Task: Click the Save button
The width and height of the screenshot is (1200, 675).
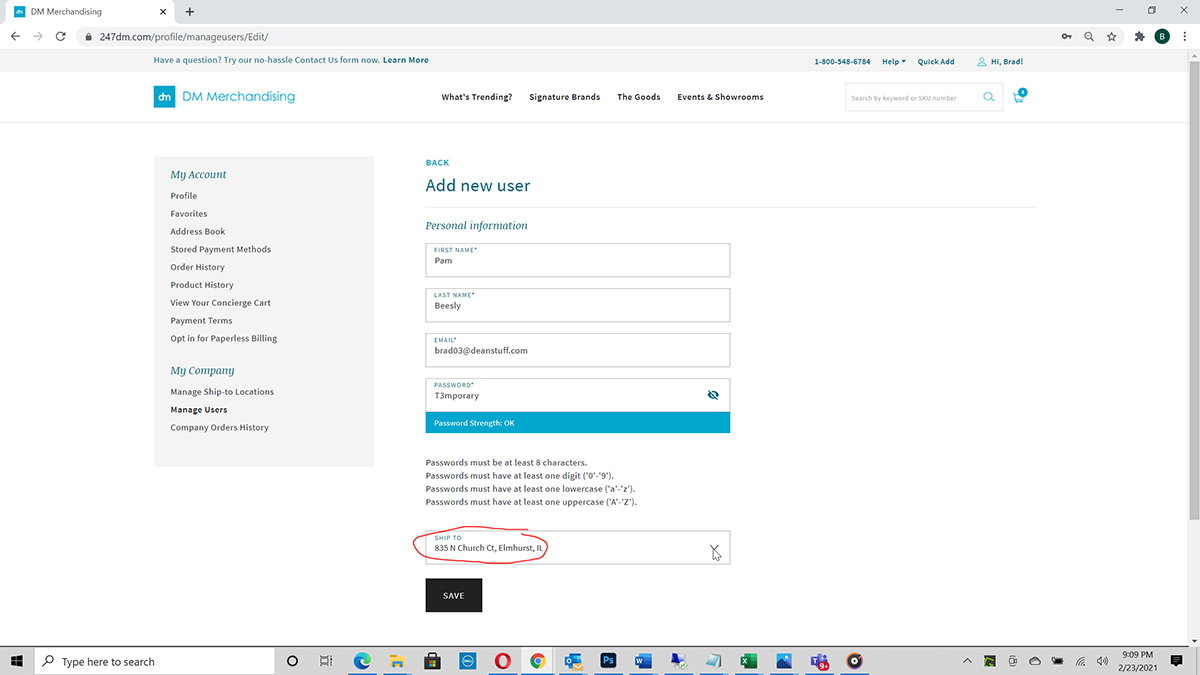Action: pos(453,595)
